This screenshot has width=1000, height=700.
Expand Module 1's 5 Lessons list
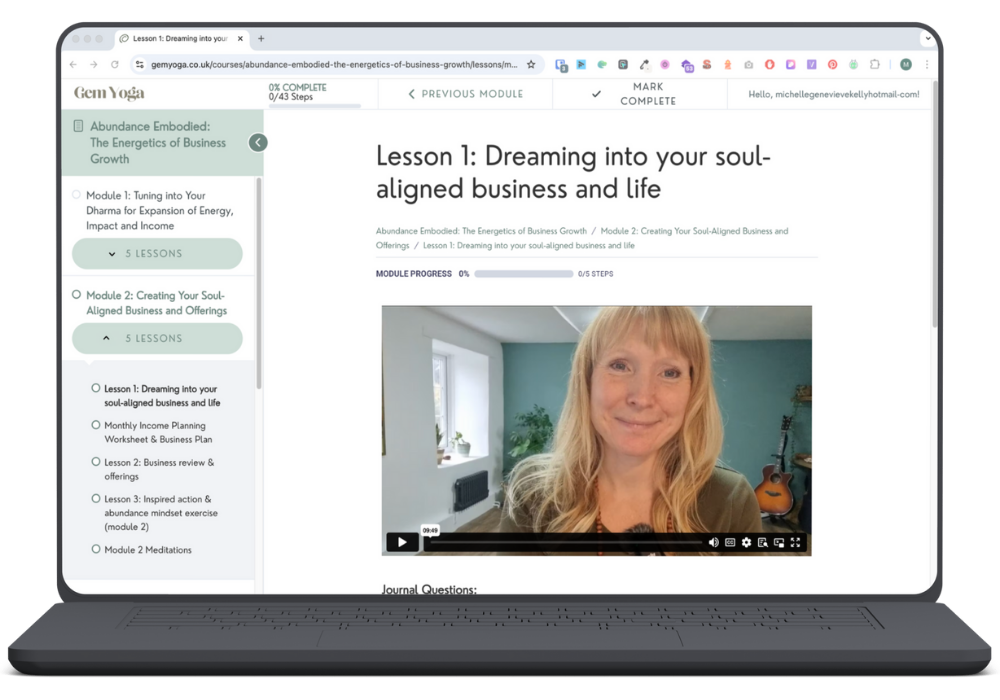[157, 254]
